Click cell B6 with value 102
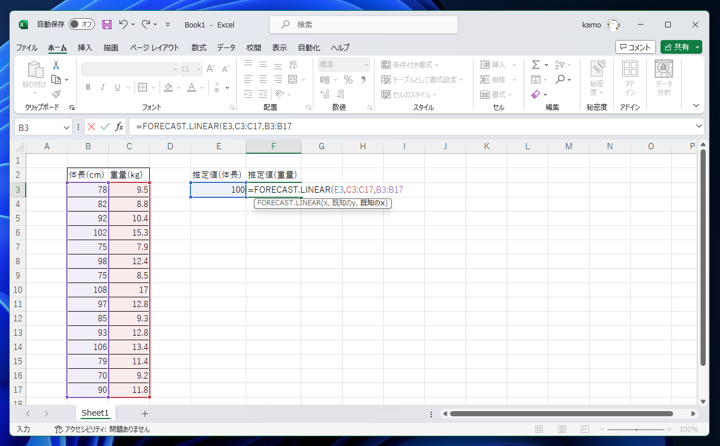This screenshot has width=720, height=446. (88, 233)
